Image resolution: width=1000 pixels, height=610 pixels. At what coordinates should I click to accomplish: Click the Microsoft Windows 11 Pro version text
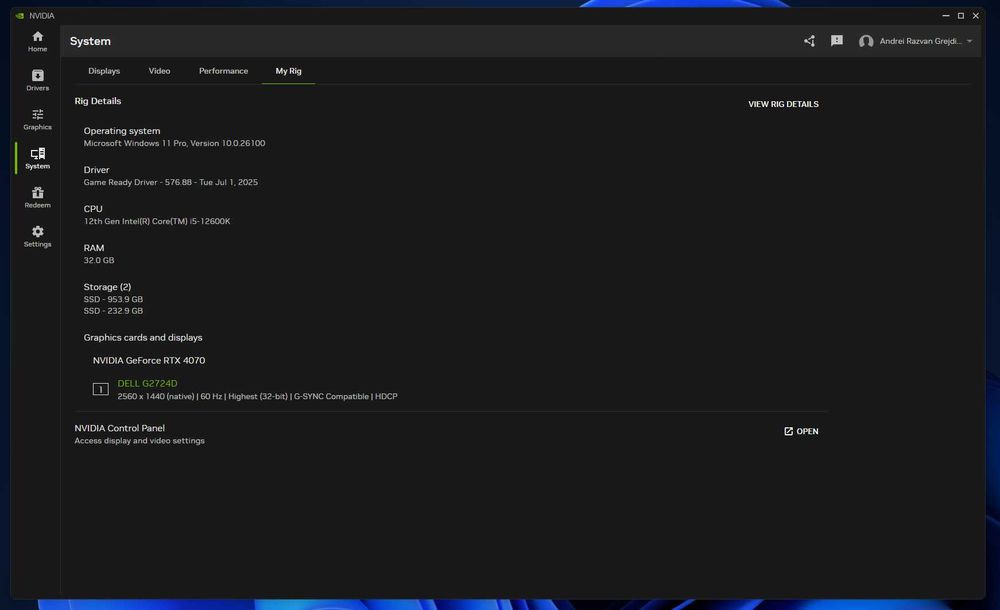click(174, 144)
